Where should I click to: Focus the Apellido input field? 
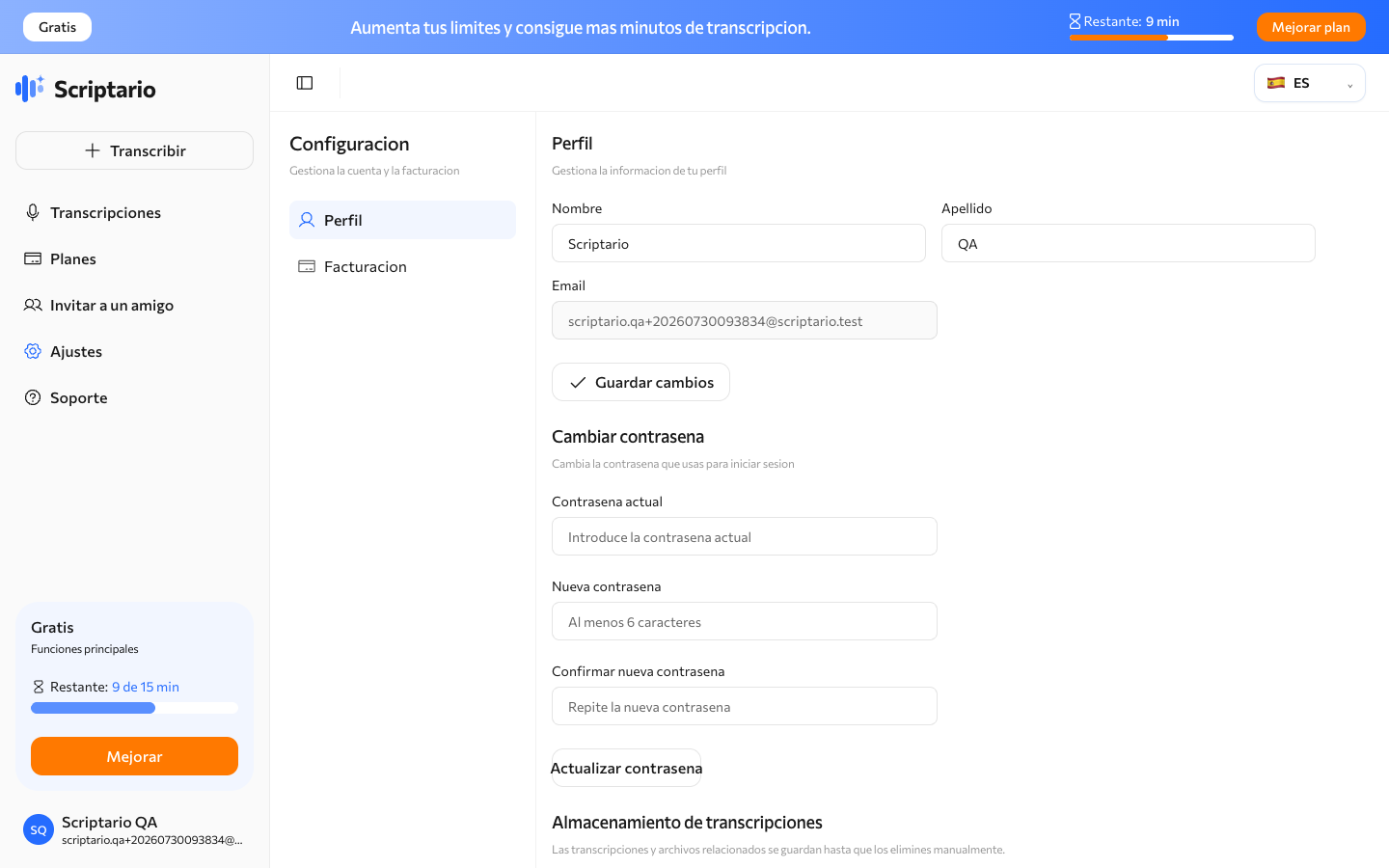coord(1129,243)
